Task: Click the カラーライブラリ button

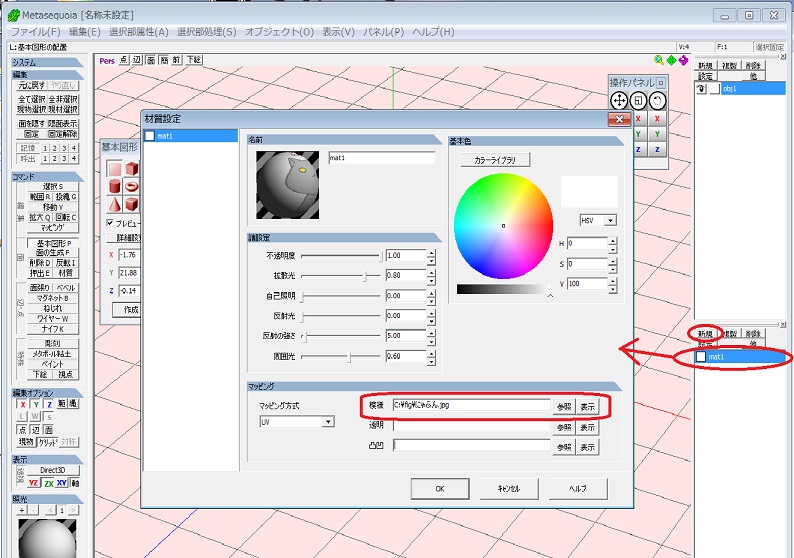Action: coord(494,160)
